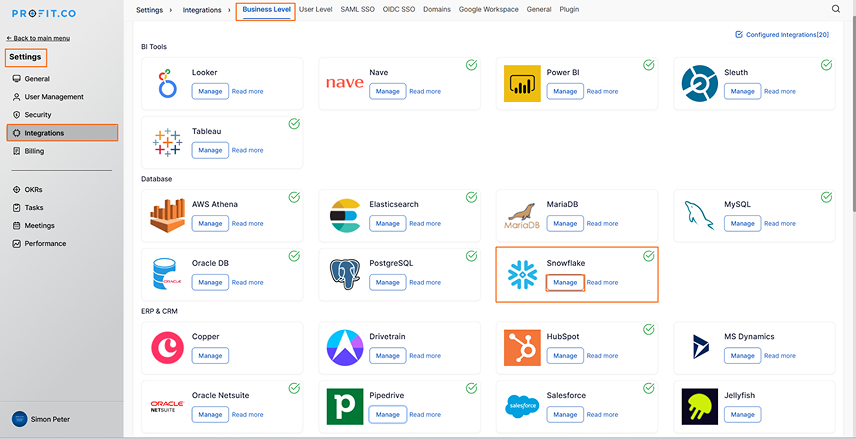Click Integrations breadcrumb in top bar

pos(202,10)
